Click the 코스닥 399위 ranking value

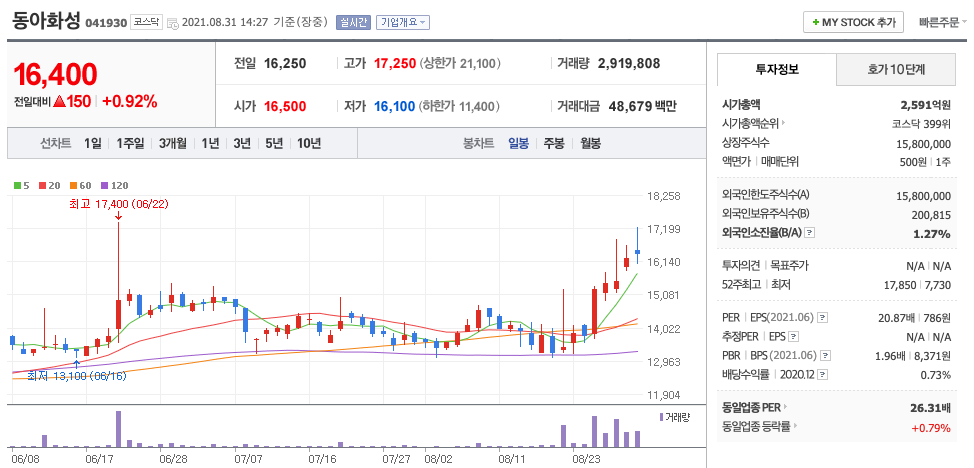[921, 123]
